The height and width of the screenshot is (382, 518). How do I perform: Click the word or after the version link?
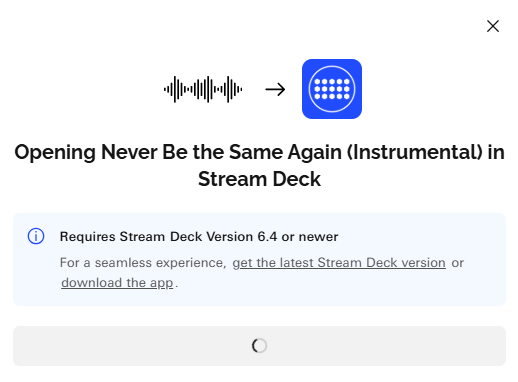pos(457,263)
